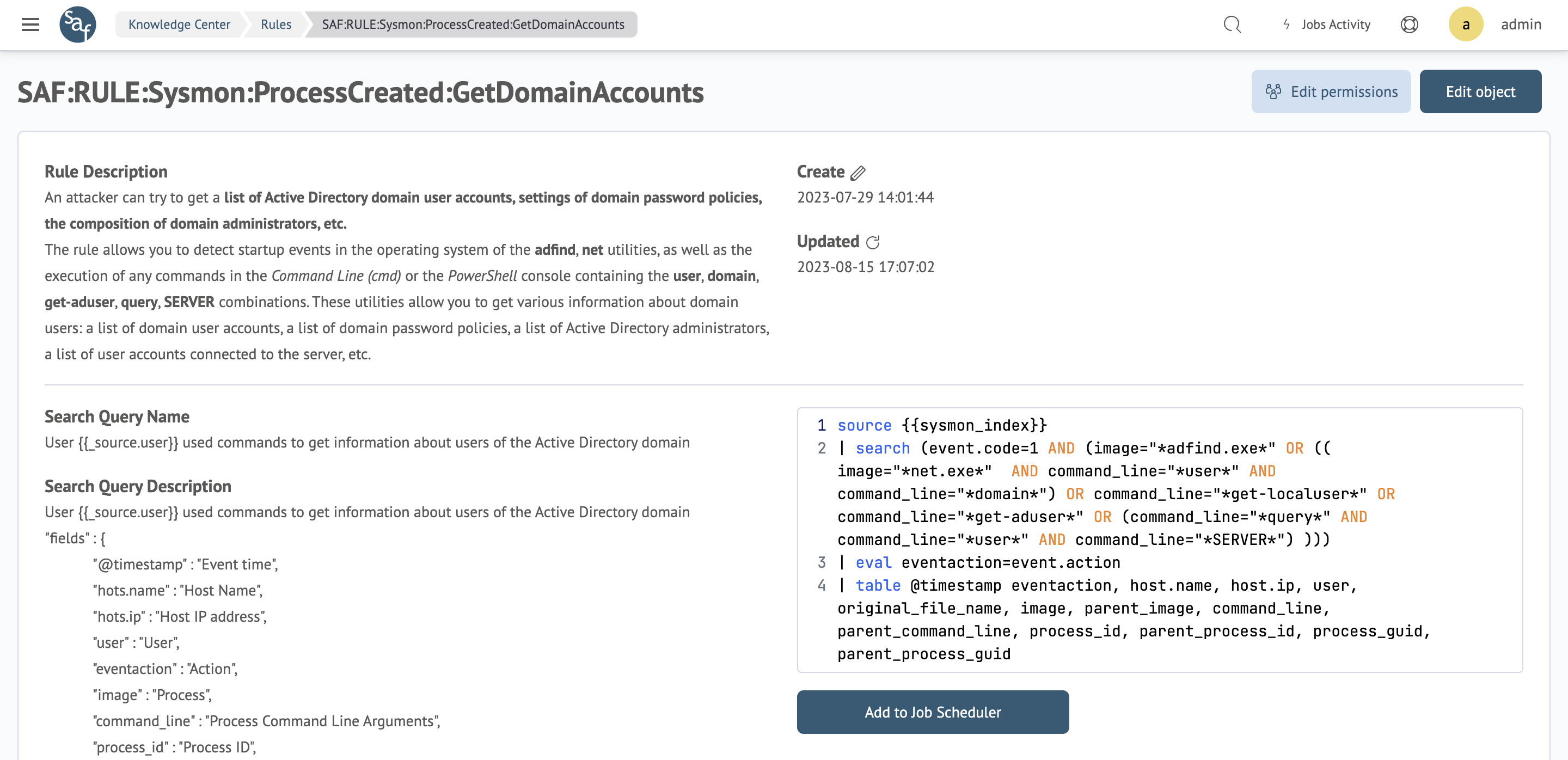The height and width of the screenshot is (760, 1568).
Task: Navigate to Rules breadcrumb
Action: [x=275, y=24]
